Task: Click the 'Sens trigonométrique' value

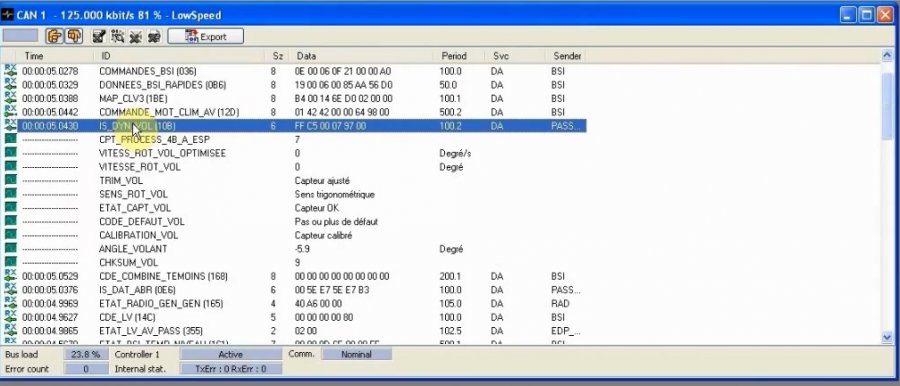Action: (334, 194)
